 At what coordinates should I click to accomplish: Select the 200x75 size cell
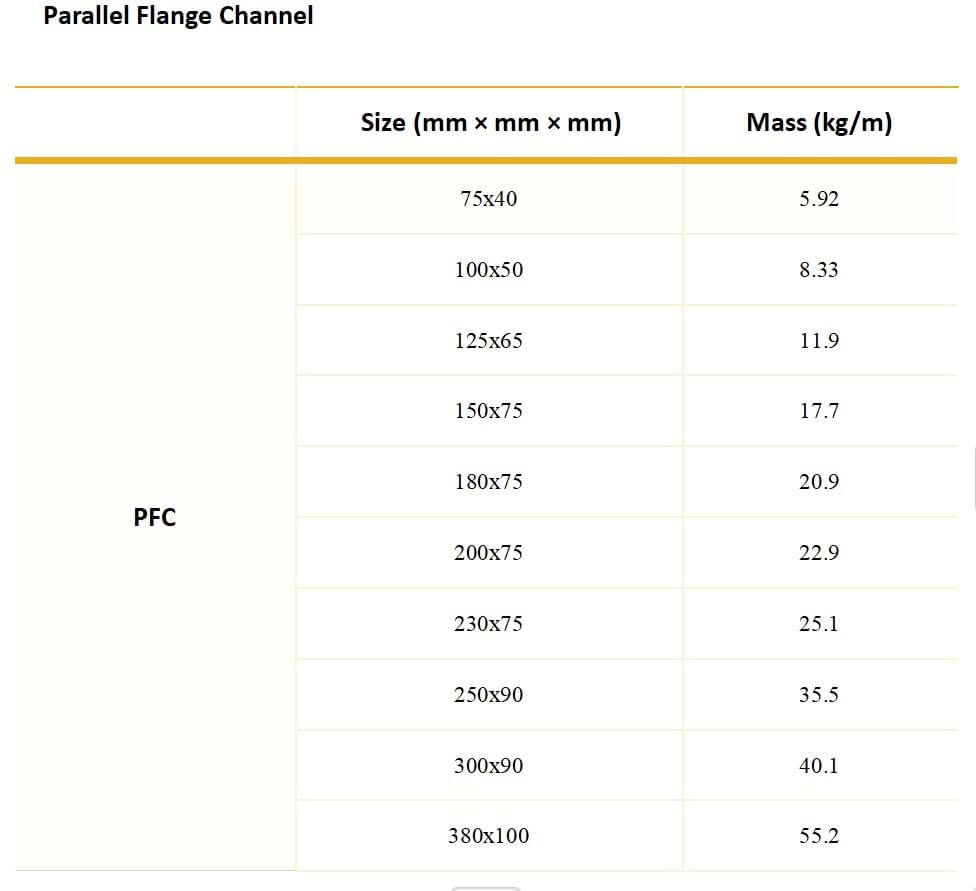tap(489, 553)
